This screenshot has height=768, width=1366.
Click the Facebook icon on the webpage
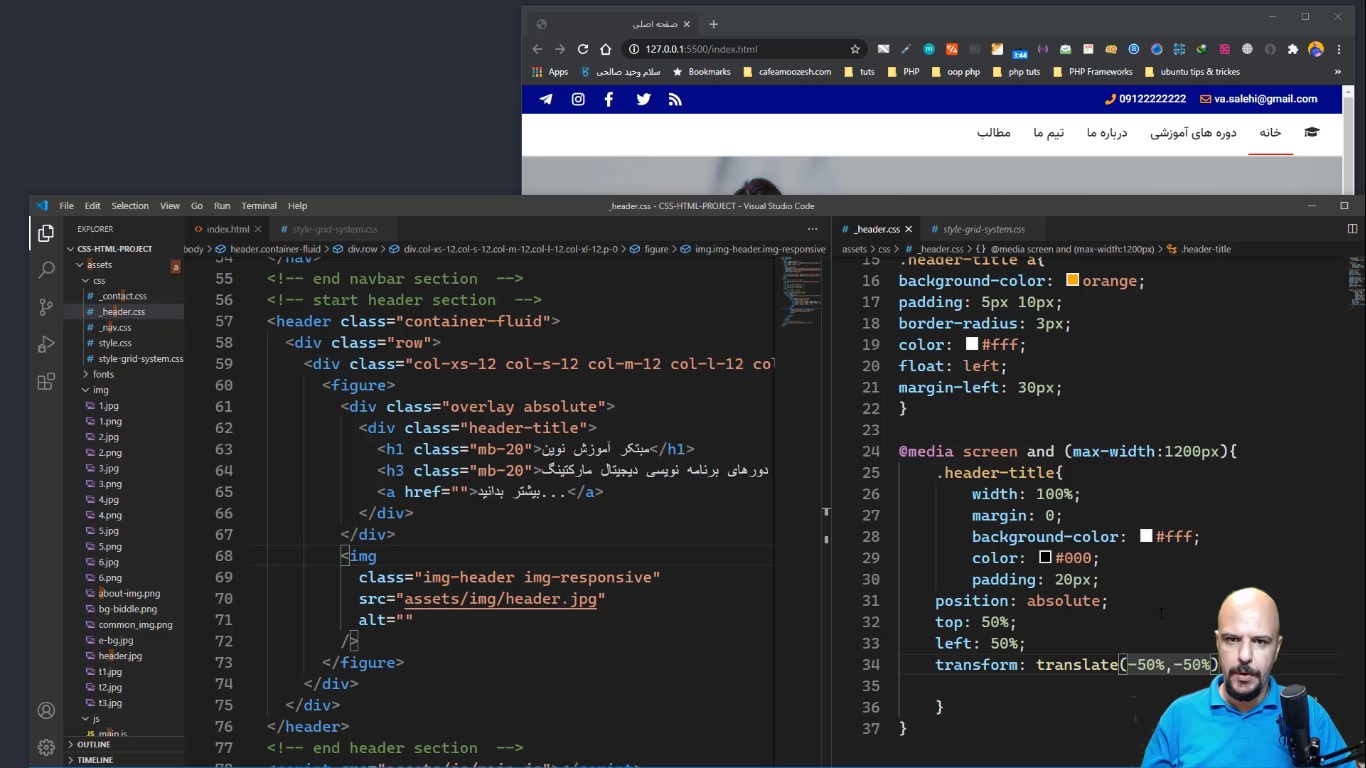(x=609, y=99)
